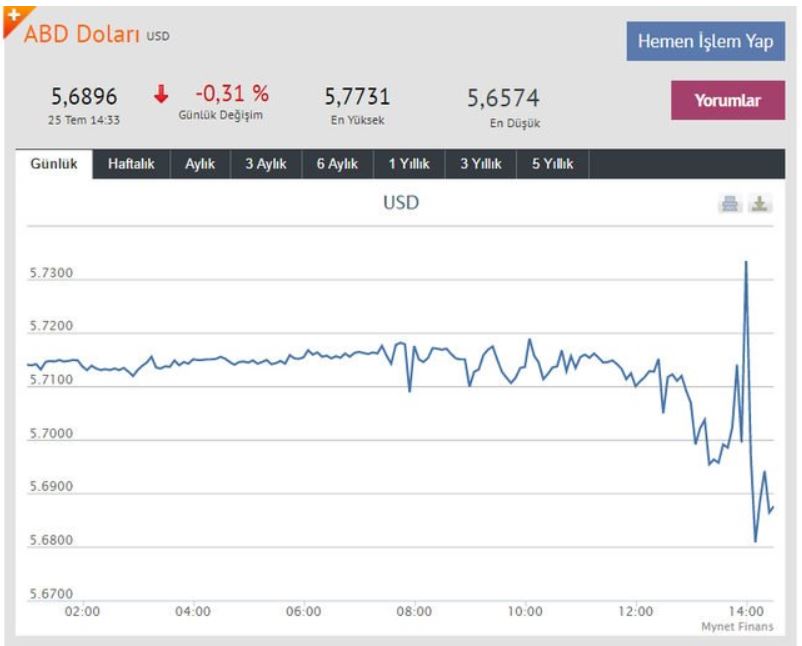802x646 pixels.
Task: Click the 14:00 price spike peak
Action: pyautogui.click(x=746, y=263)
